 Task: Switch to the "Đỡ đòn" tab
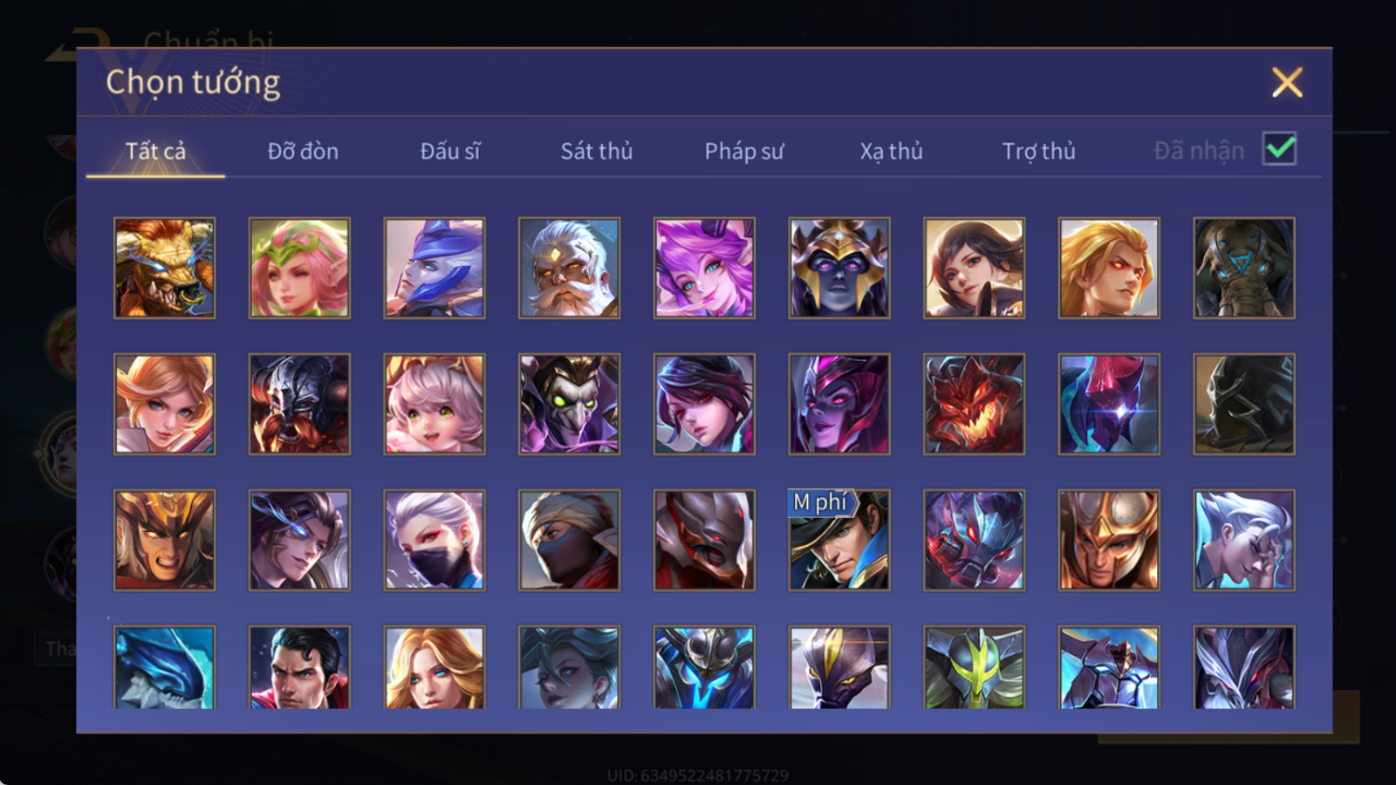[x=303, y=151]
